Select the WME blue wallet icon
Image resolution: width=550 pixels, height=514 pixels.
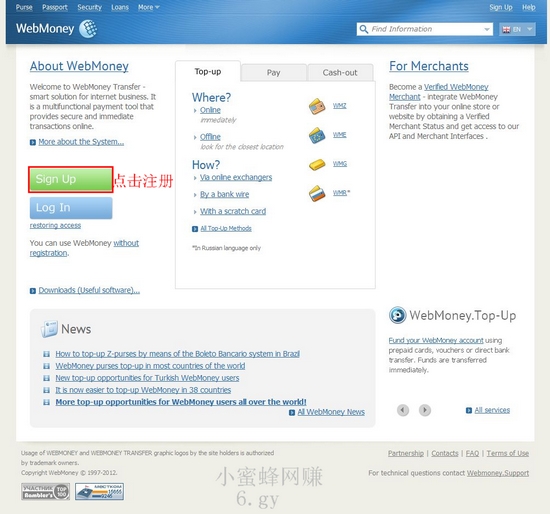317,135
